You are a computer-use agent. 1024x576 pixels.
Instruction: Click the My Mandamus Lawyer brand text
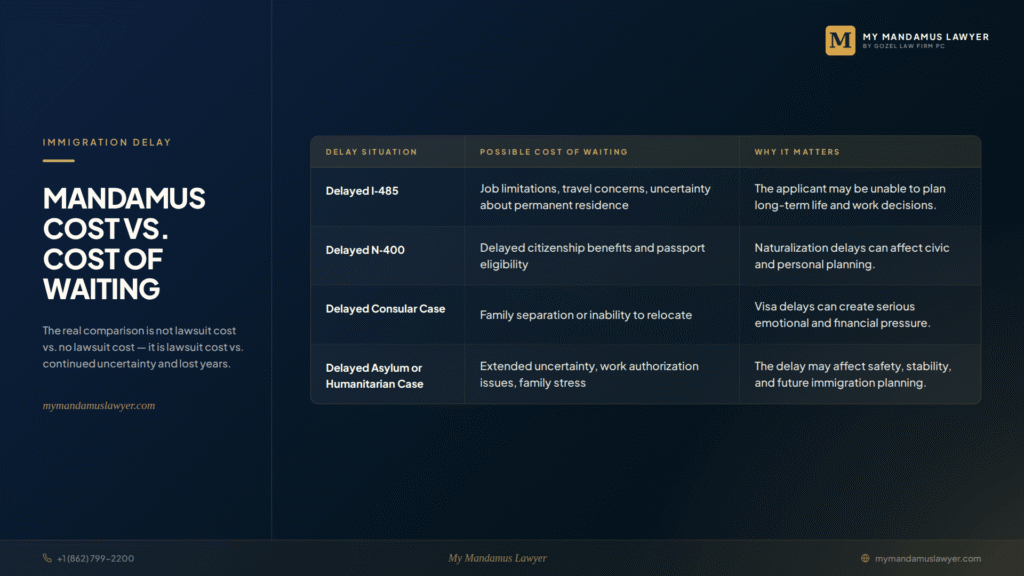pos(925,37)
